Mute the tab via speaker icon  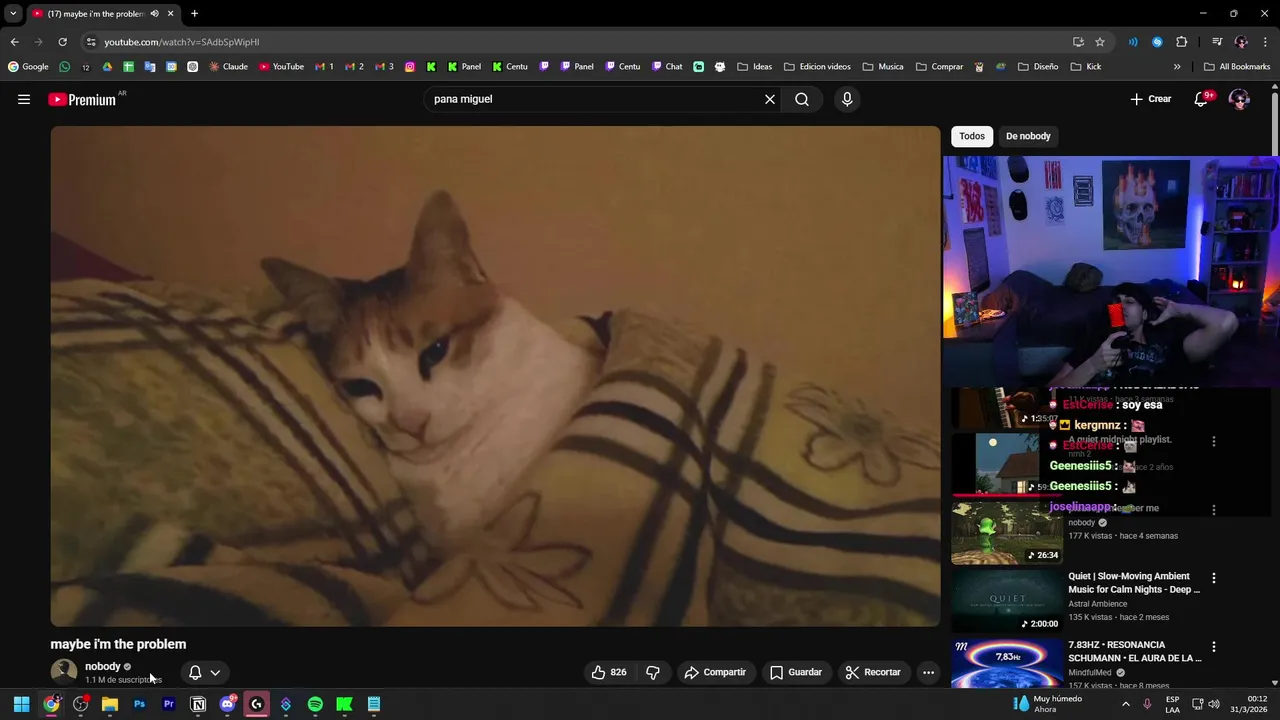(154, 14)
